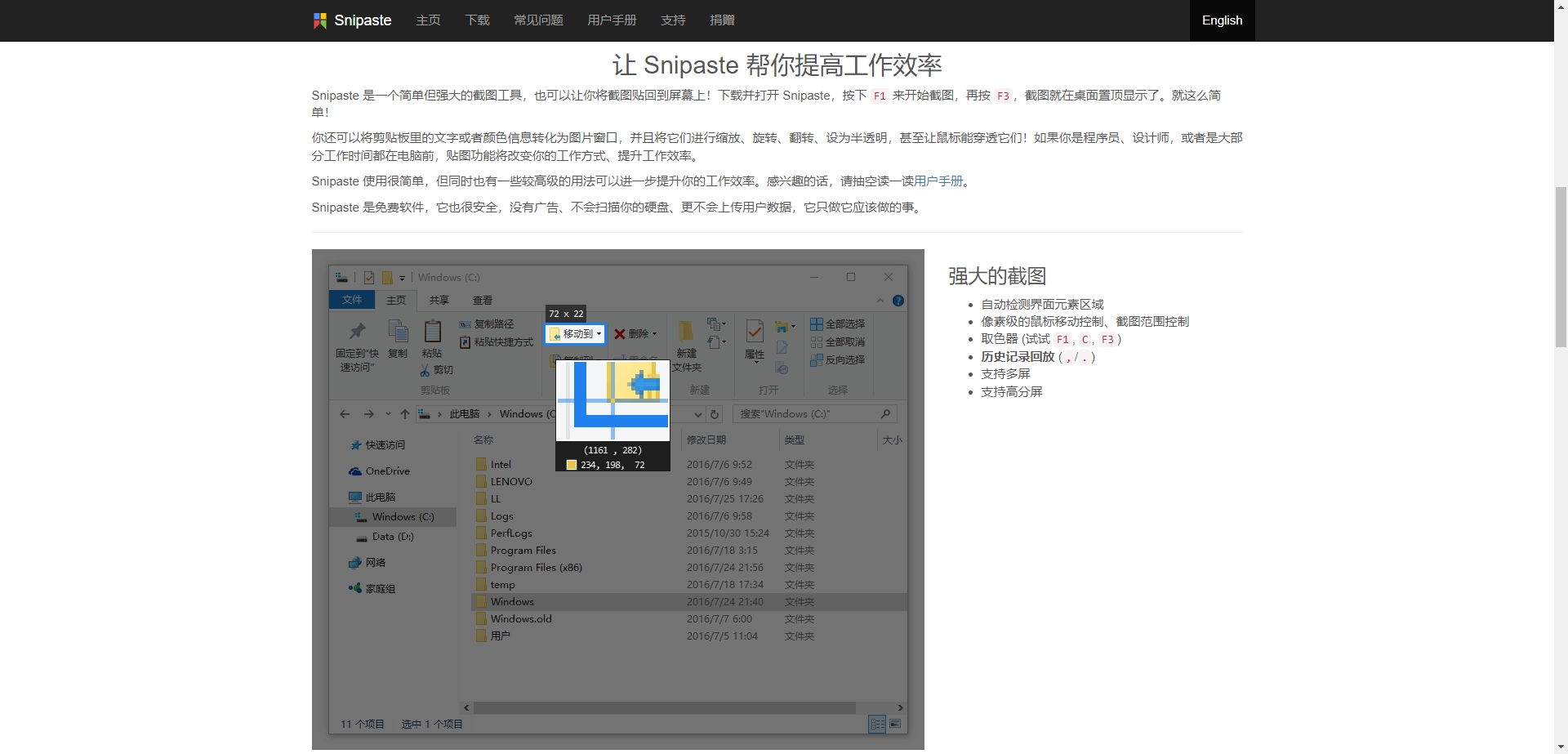This screenshot has height=754, width=1568.
Task: Click the 搜索"Windows (C:)" search box
Action: [x=814, y=414]
